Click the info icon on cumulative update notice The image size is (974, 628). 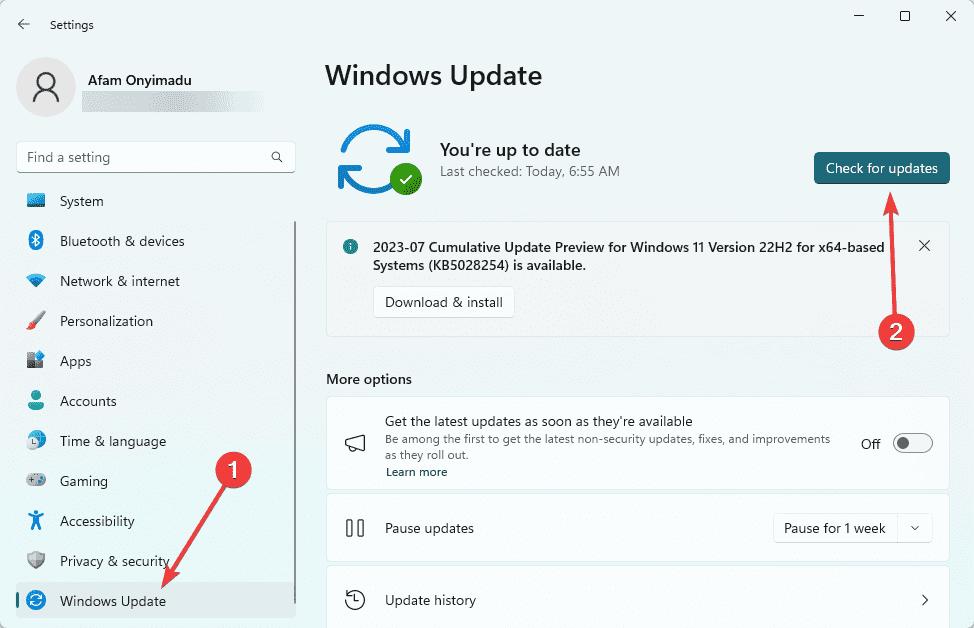[350, 247]
